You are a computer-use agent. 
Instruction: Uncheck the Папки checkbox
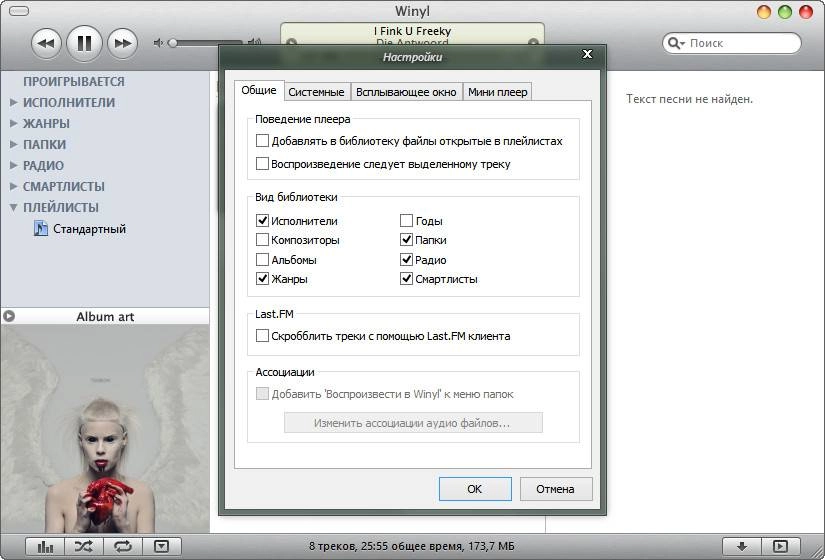406,240
